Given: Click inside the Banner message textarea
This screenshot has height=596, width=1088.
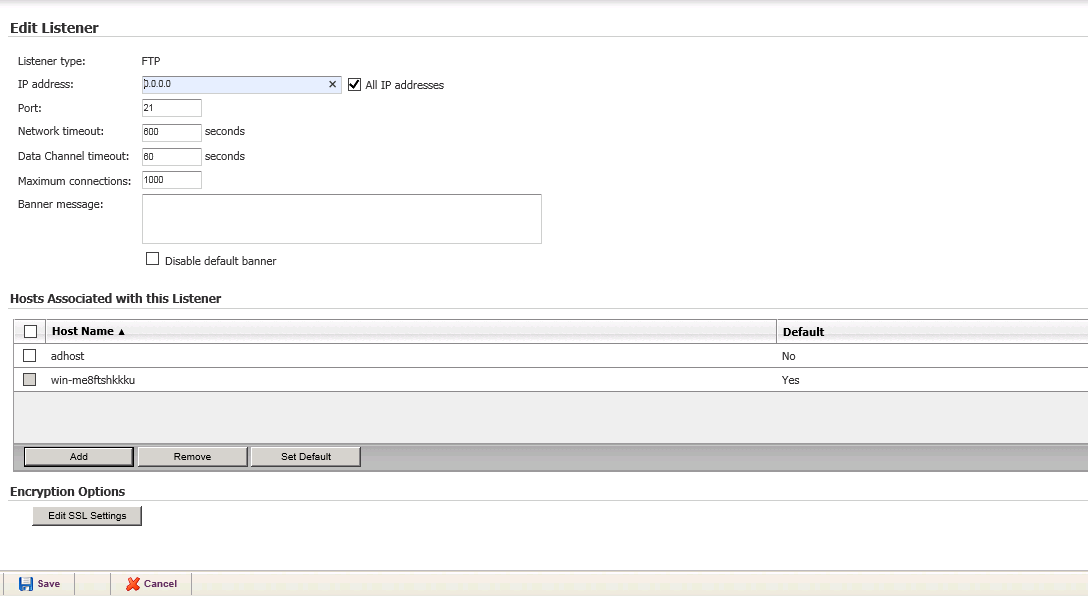Looking at the screenshot, I should coord(341,219).
